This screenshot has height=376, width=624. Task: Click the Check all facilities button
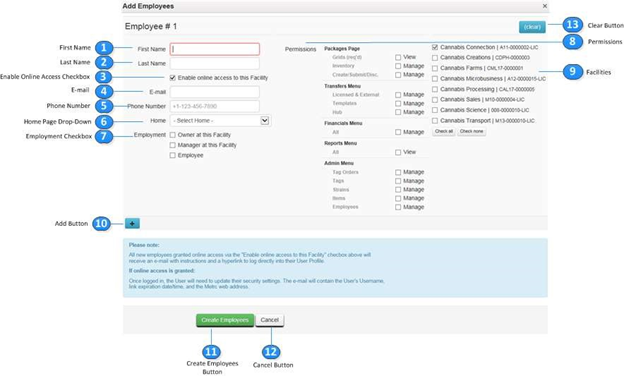[x=444, y=131]
